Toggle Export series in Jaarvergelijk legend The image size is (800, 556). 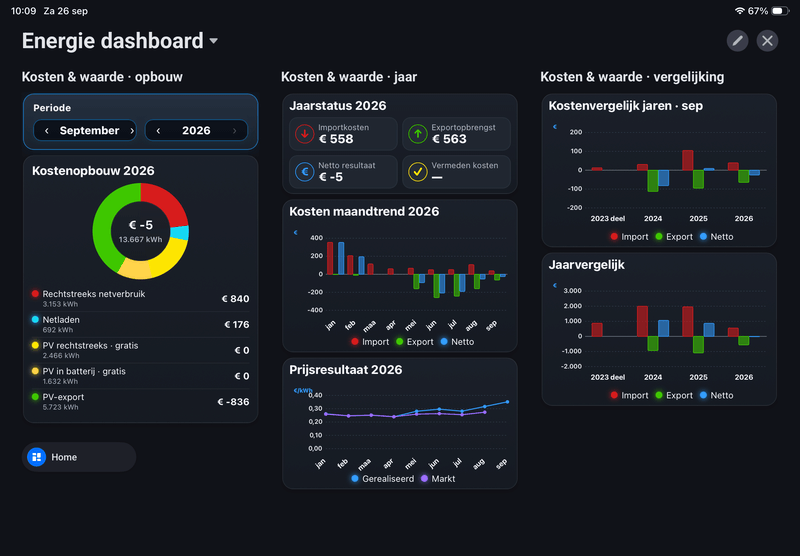coord(674,395)
